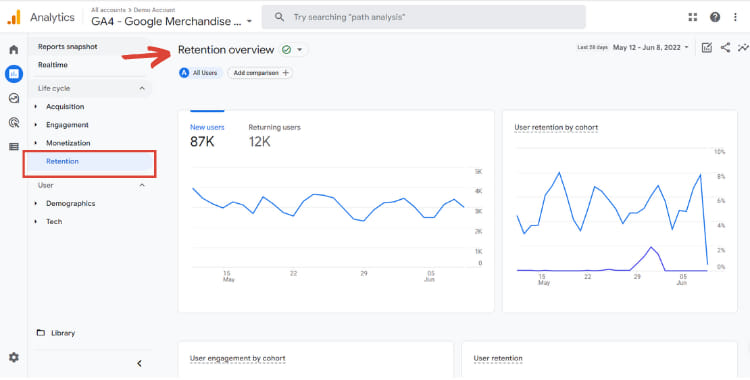Open the Insights sparkline icon
The width and height of the screenshot is (750, 380).
coord(743,47)
